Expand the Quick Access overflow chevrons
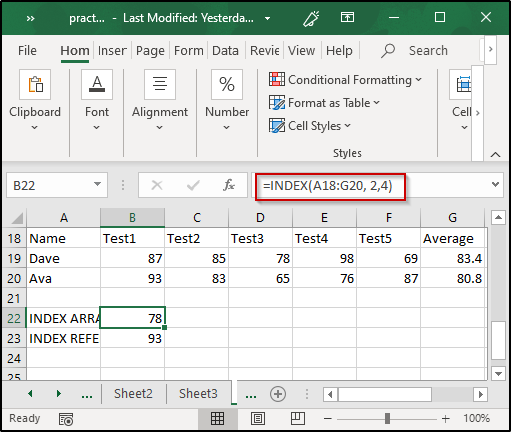Screen dimensions: 511x432 30,18
